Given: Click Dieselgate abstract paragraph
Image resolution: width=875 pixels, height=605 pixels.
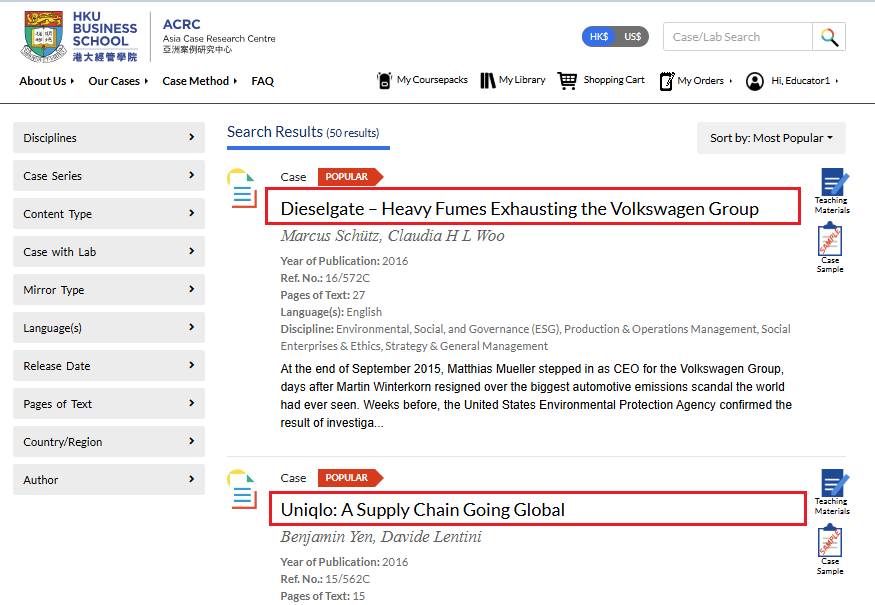Looking at the screenshot, I should [x=536, y=396].
